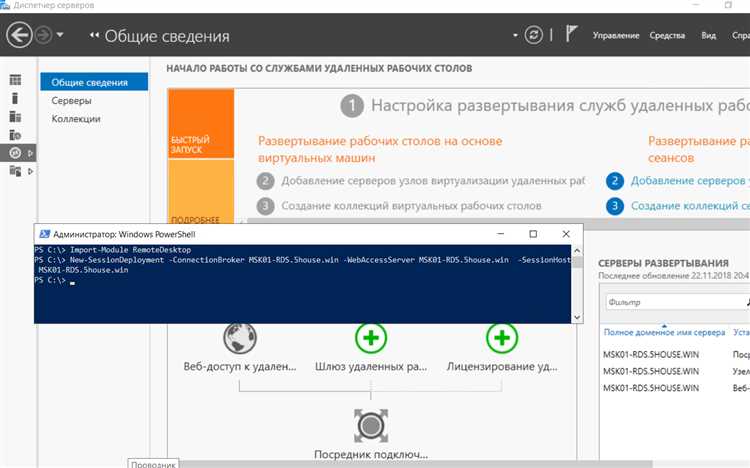Expand the arrow next to Remote Desktop Services icon

(30, 153)
